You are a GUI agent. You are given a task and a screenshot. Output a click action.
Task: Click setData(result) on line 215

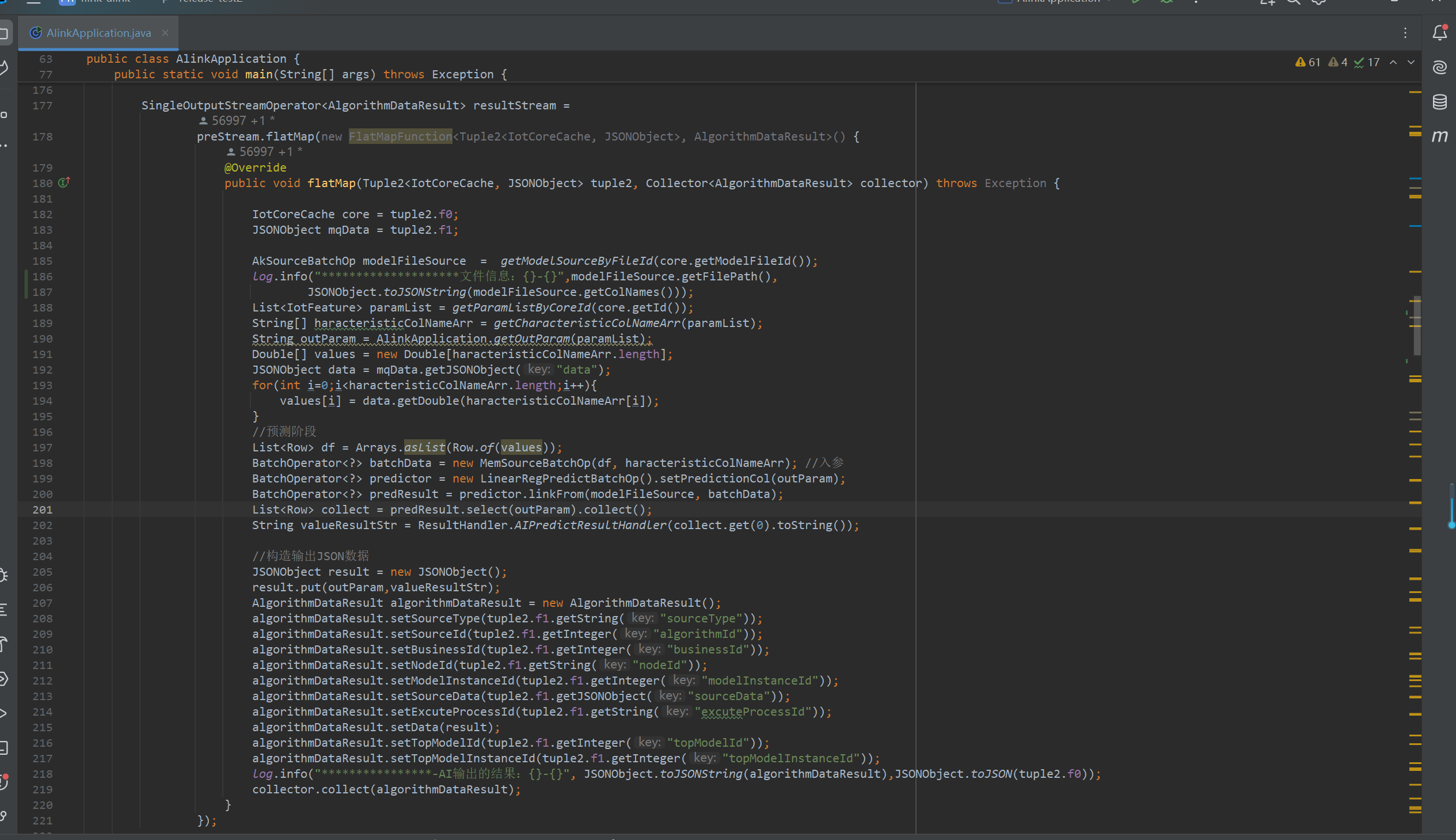coord(442,728)
